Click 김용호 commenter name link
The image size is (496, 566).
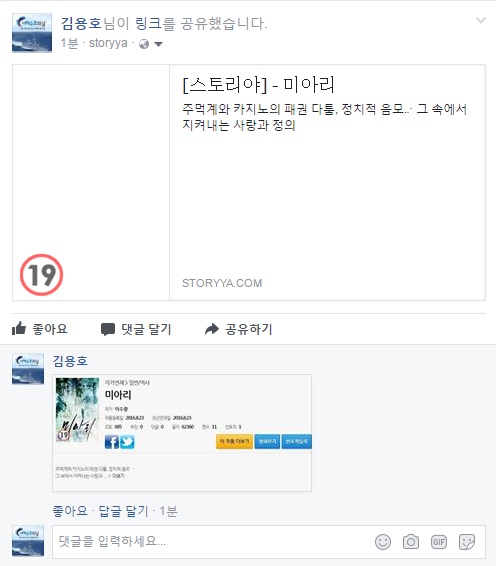(70, 361)
